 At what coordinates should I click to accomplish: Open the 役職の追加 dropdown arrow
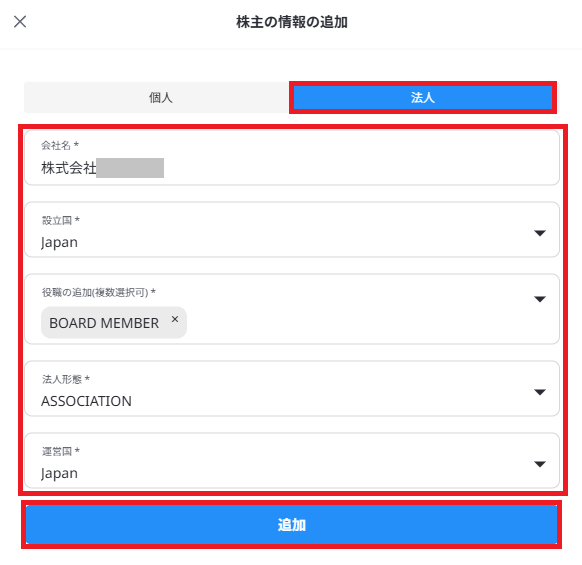(540, 299)
